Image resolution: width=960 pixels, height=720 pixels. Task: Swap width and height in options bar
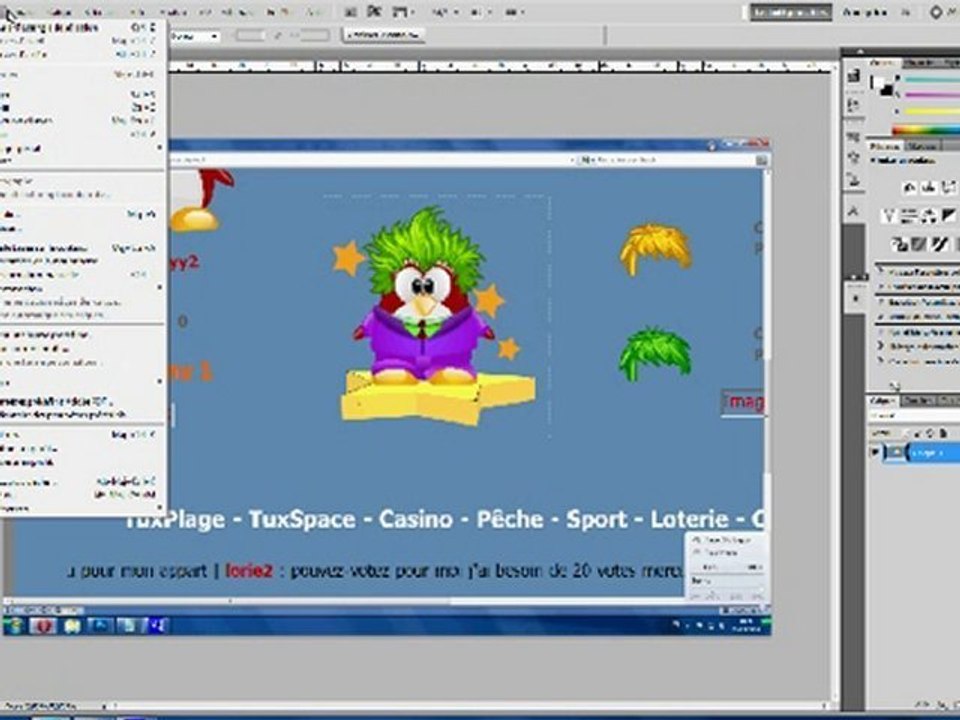pyautogui.click(x=279, y=36)
